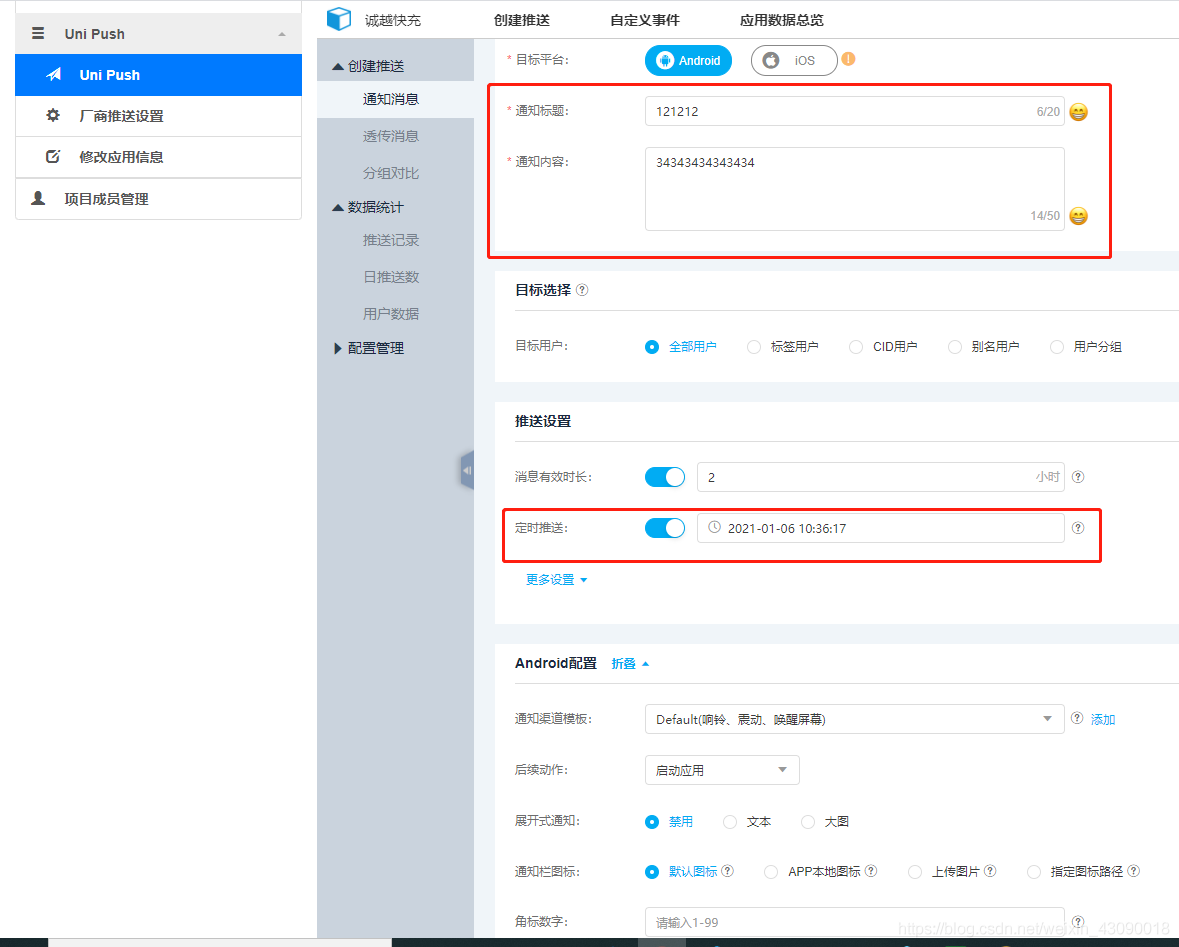Click help icon beside 上传图片 option
This screenshot has height=947, width=1179.
coord(990,870)
